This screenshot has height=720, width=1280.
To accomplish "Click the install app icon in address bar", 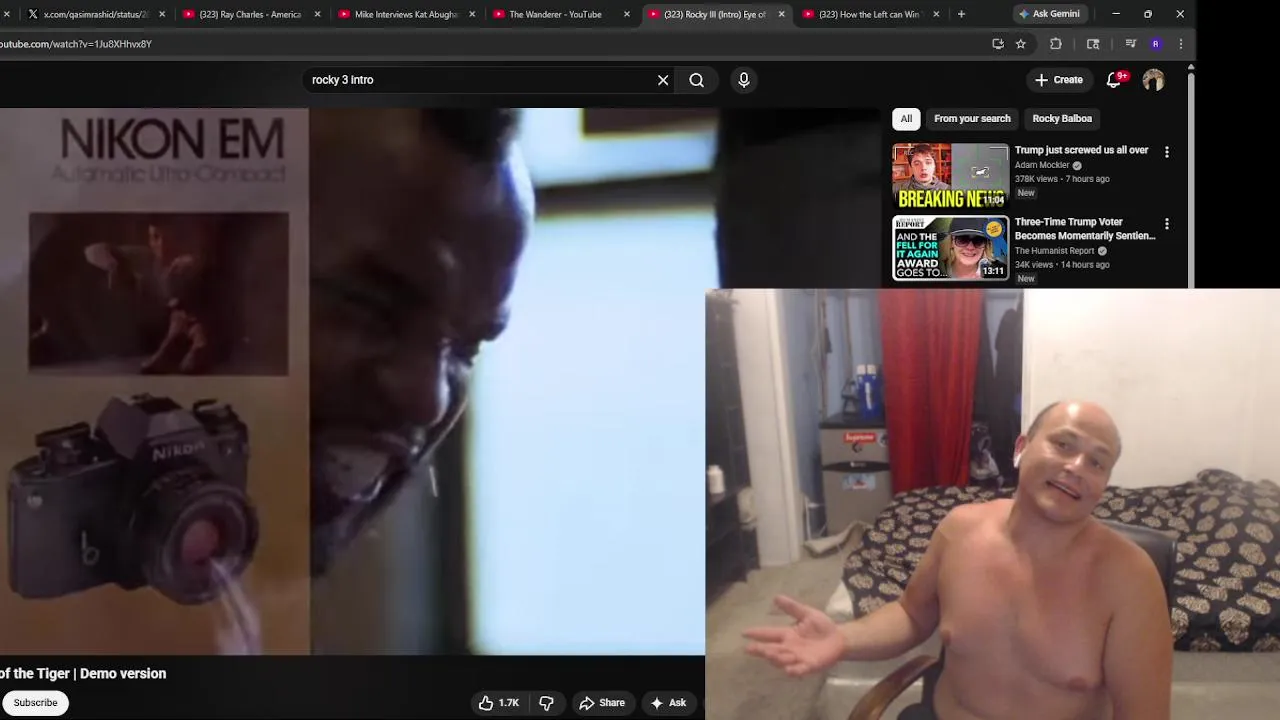I will [997, 44].
